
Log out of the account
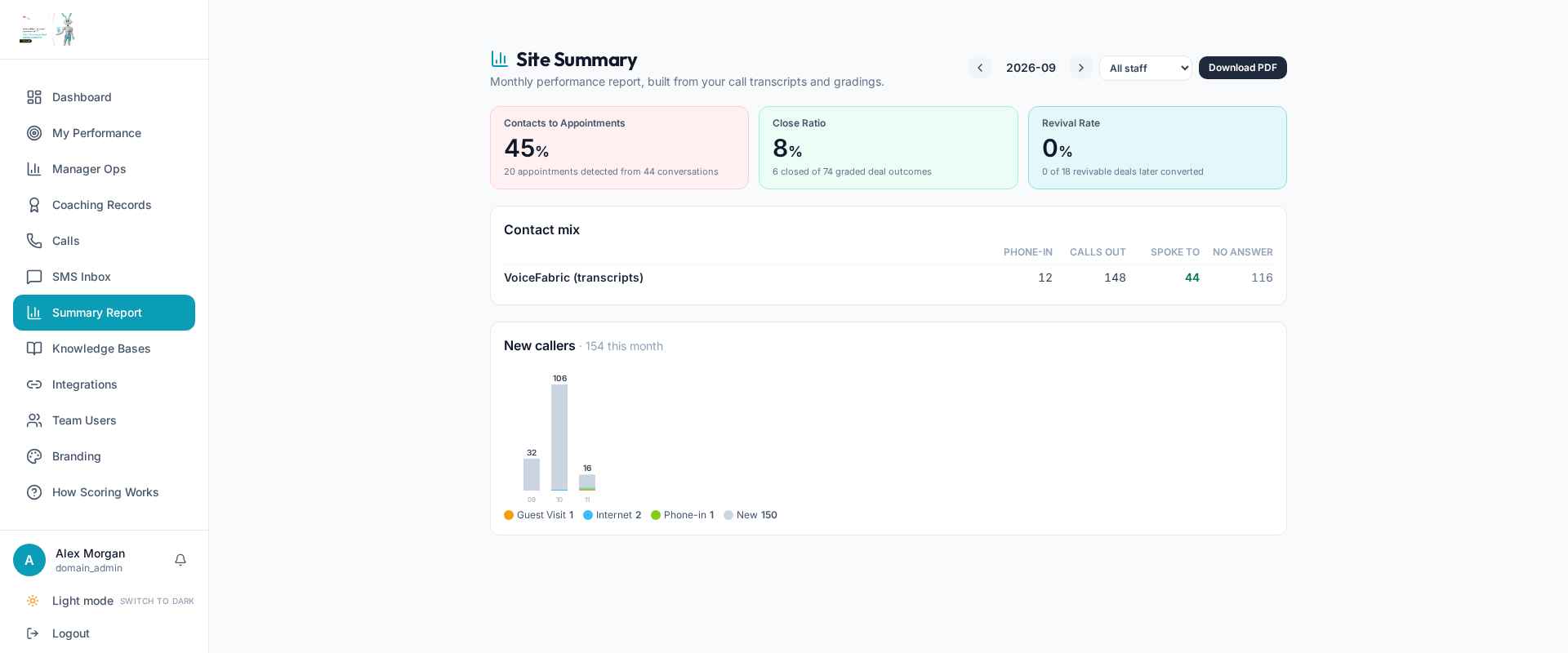pos(104,633)
